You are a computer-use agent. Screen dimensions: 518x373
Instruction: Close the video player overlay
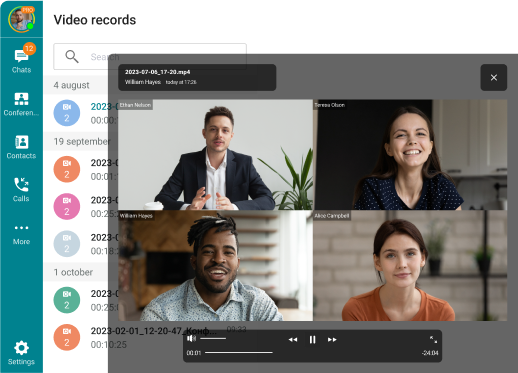click(494, 78)
